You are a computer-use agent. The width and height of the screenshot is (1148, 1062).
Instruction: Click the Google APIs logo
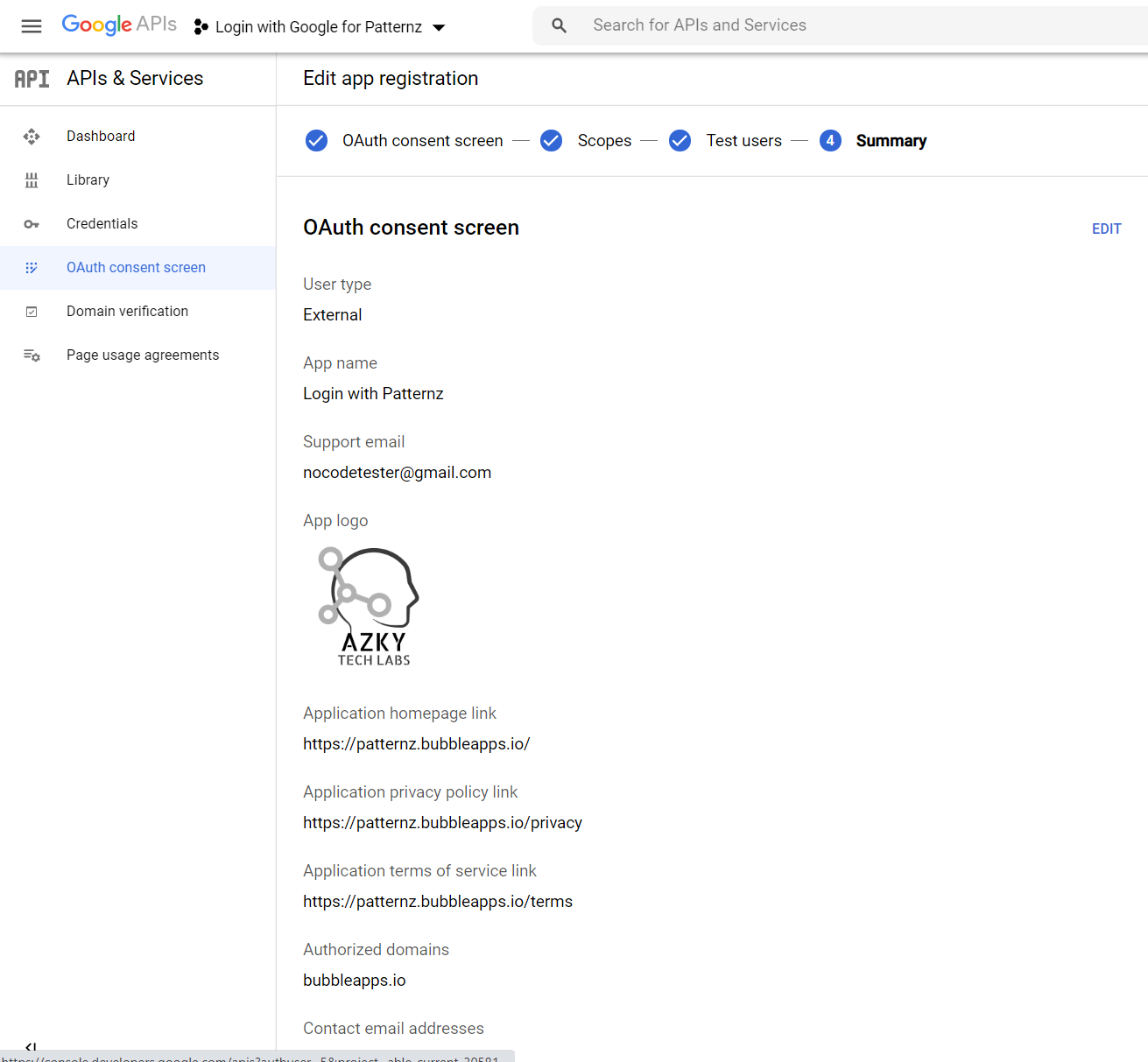tap(119, 25)
